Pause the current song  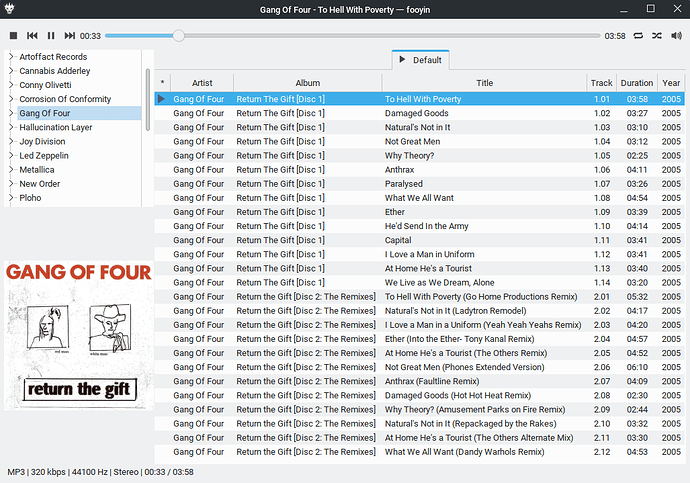point(51,35)
